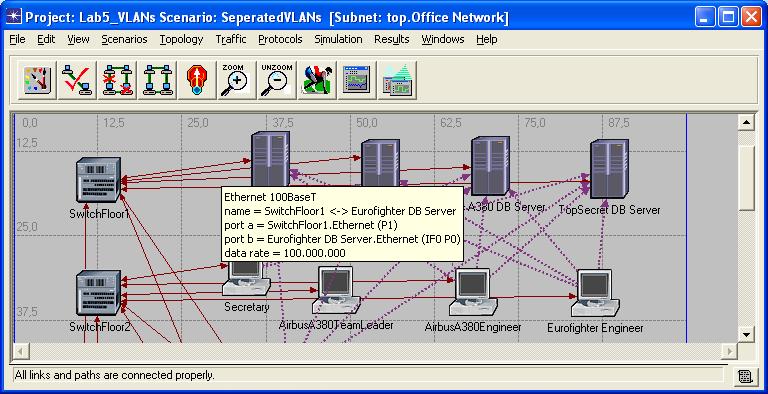Select the server above the tooltip's right side
The width and height of the screenshot is (768, 394).
[381, 163]
